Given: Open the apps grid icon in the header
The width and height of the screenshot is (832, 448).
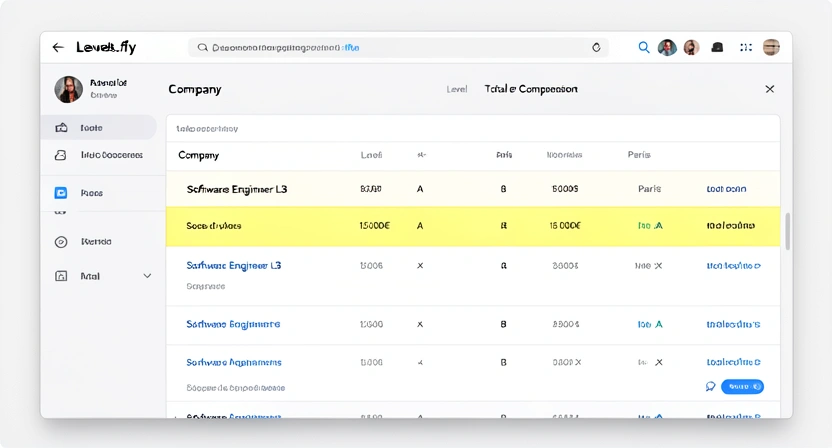Looking at the screenshot, I should click(745, 47).
